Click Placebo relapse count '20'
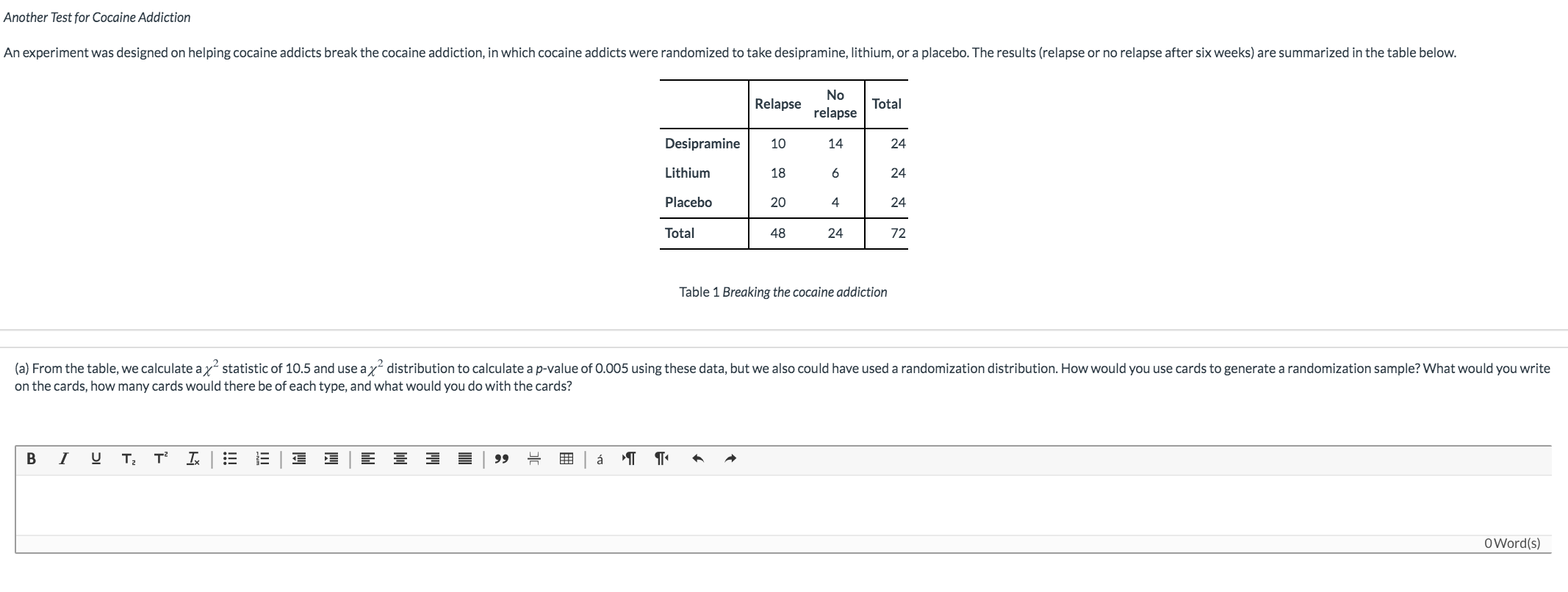 (778, 203)
